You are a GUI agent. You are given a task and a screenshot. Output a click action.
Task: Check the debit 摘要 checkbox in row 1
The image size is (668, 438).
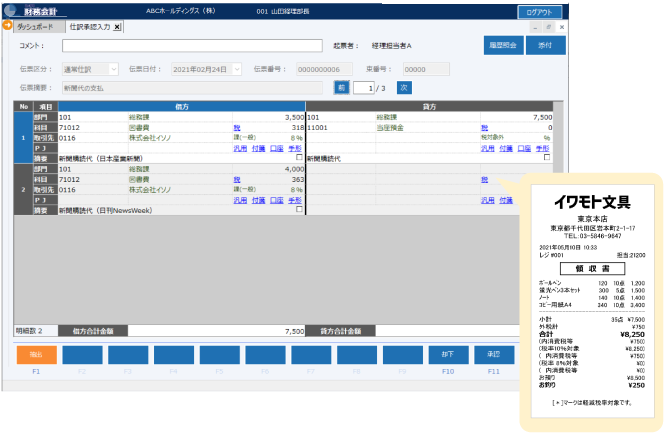click(x=298, y=157)
